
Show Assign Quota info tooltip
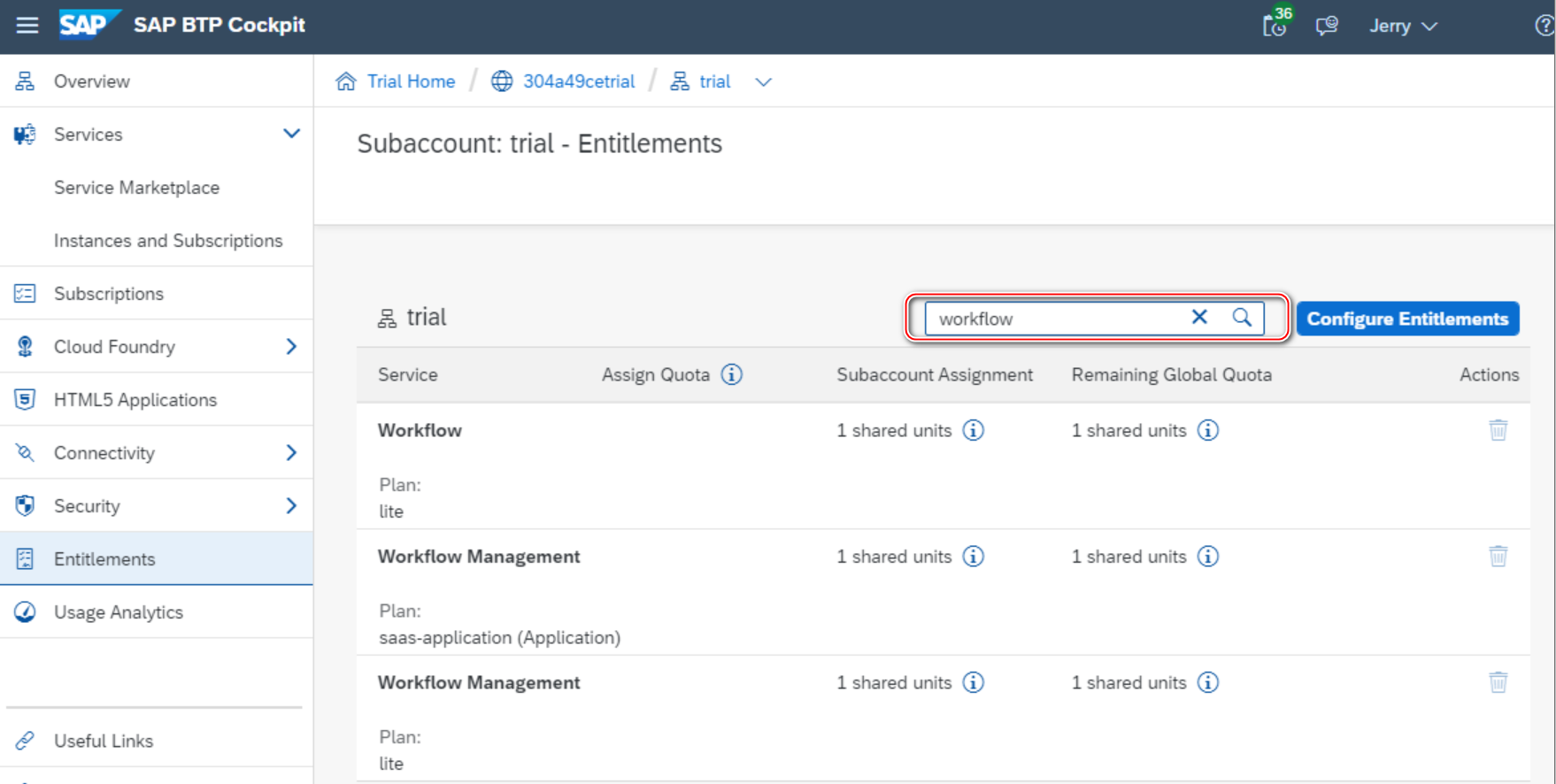tap(731, 374)
